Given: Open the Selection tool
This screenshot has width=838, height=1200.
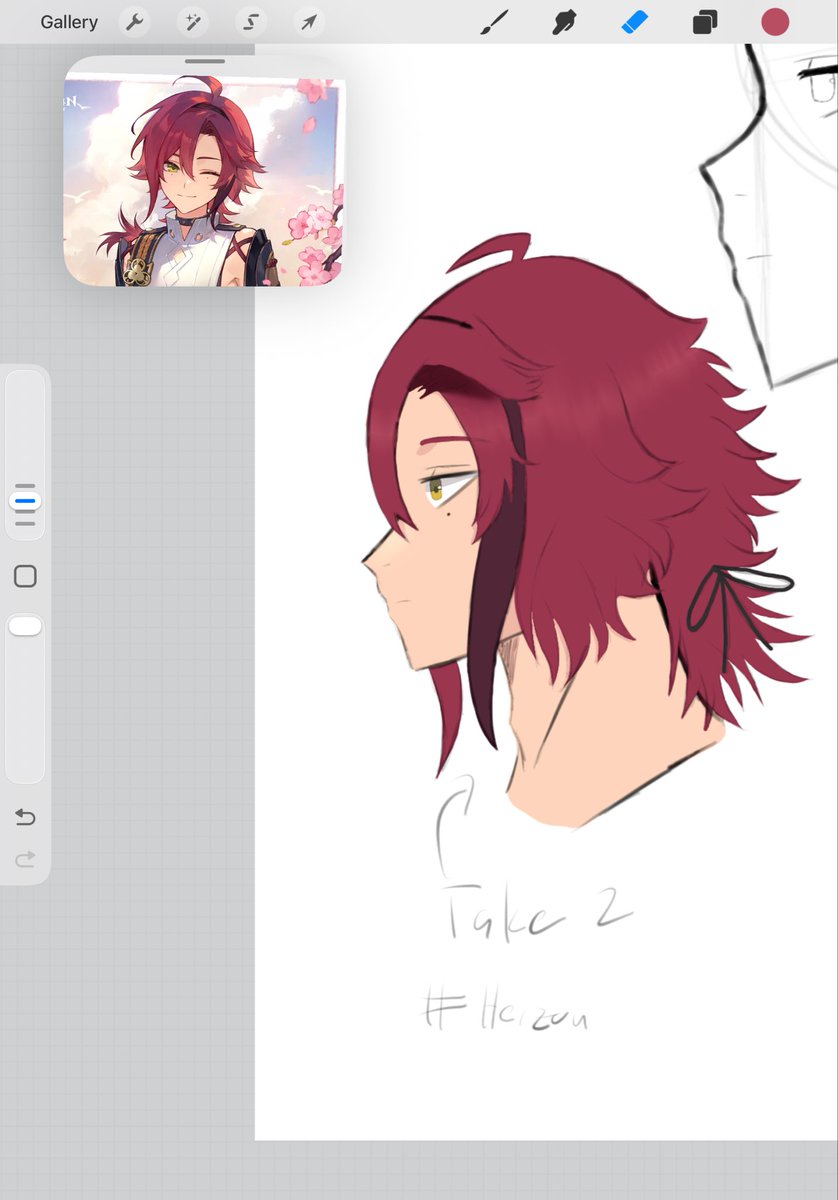Looking at the screenshot, I should click(251, 22).
